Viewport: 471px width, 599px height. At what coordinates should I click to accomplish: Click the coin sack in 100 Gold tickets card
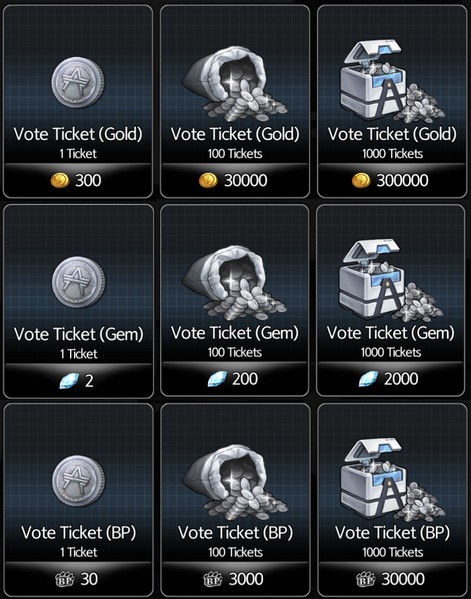point(235,84)
